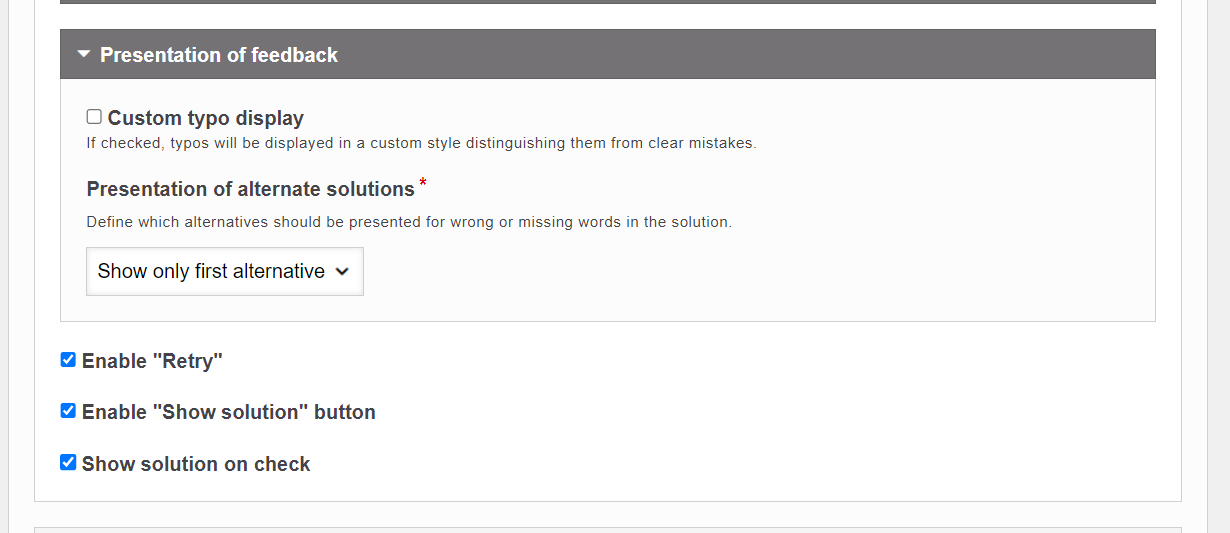Screen dimensions: 1230x533
Task: Untick the Show solution on check checkbox
Action: click(68, 462)
